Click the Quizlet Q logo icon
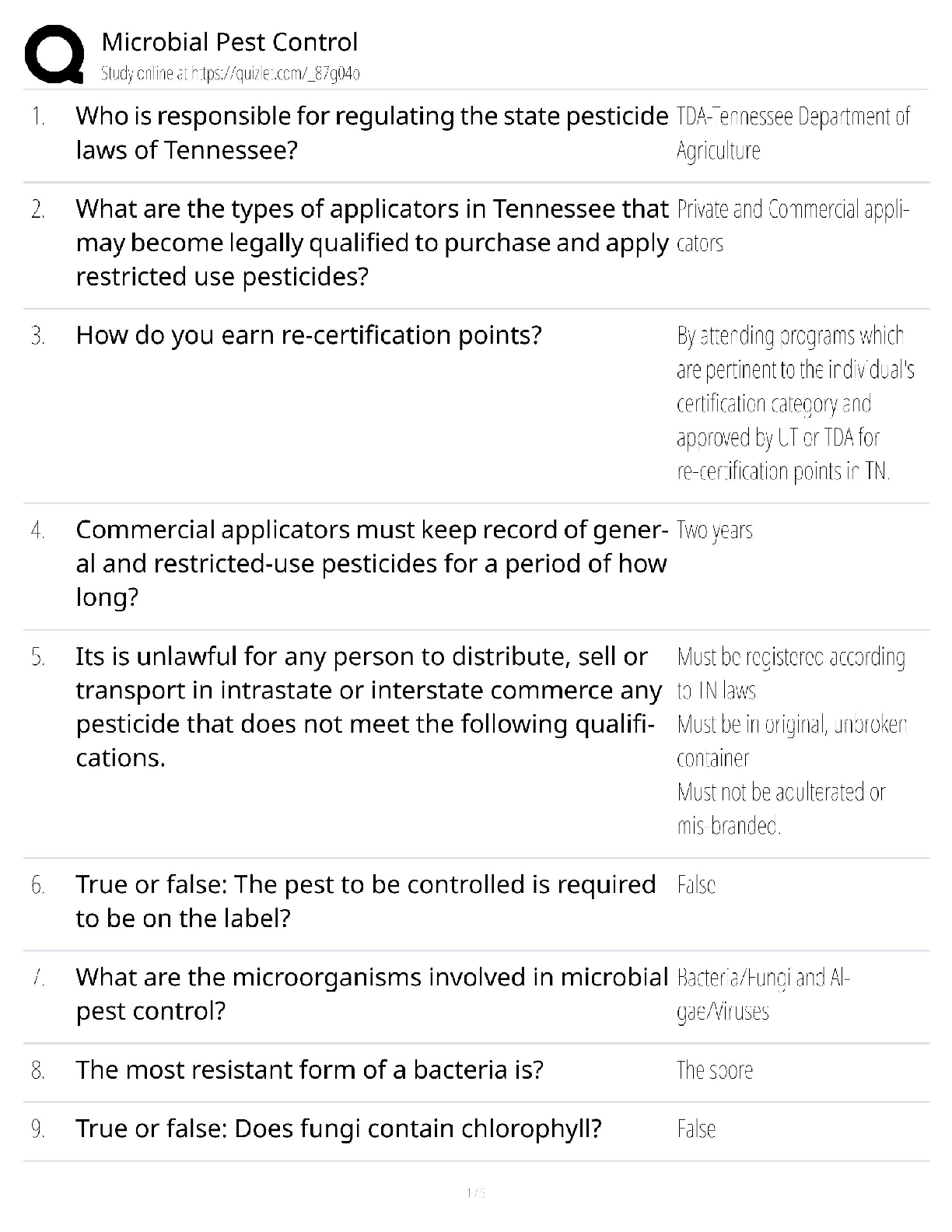This screenshot has width=952, height=1232. coord(54,54)
